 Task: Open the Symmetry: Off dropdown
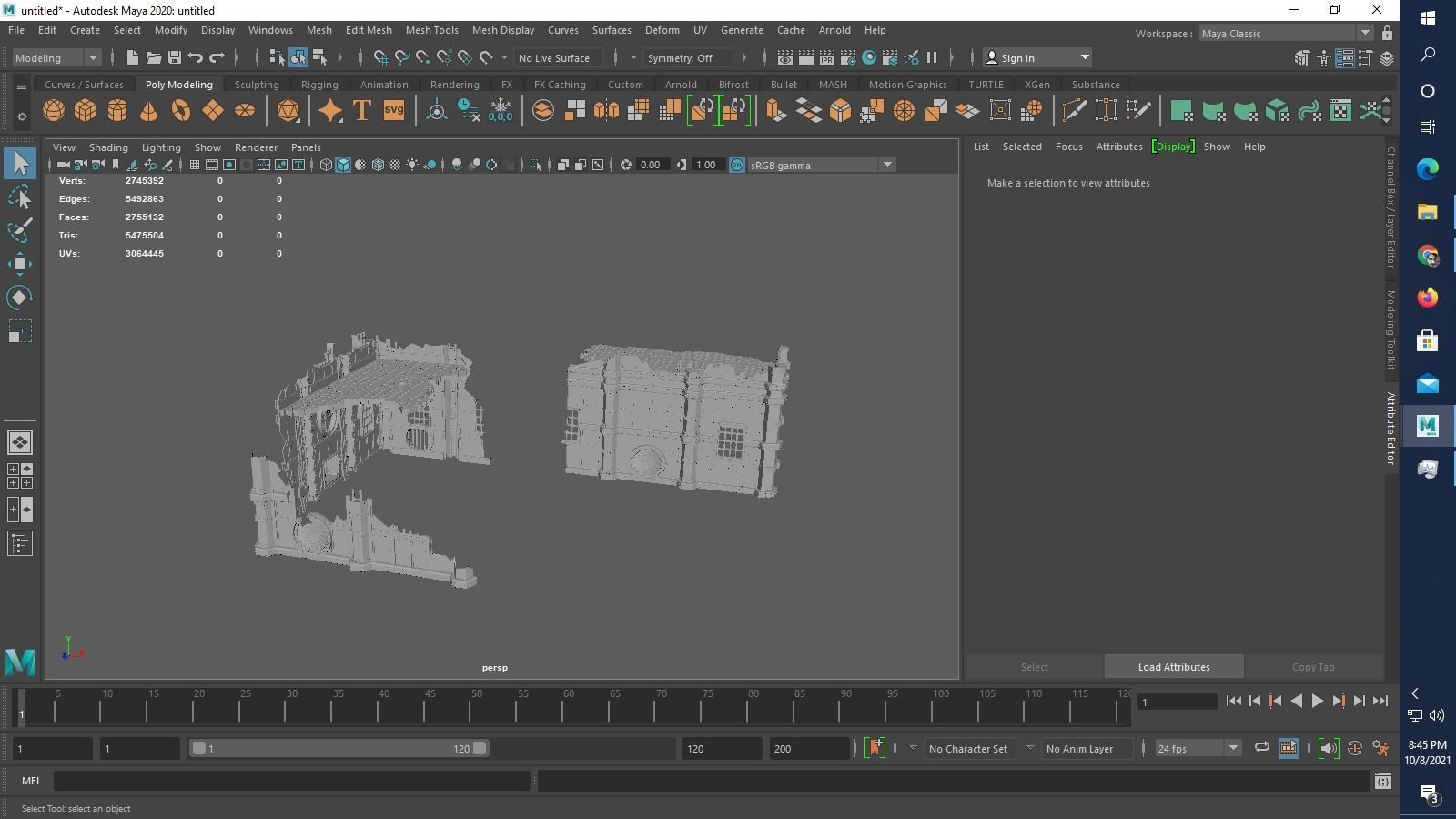(x=688, y=57)
